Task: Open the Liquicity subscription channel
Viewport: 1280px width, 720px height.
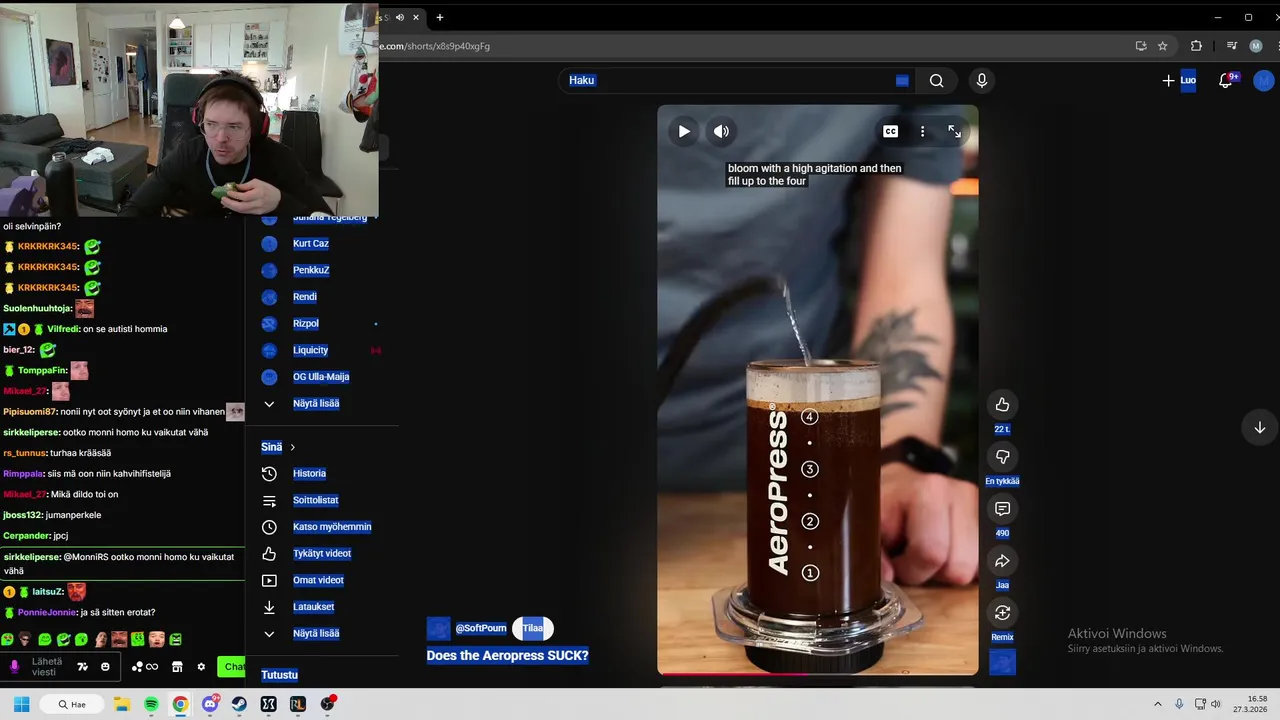Action: coord(310,350)
